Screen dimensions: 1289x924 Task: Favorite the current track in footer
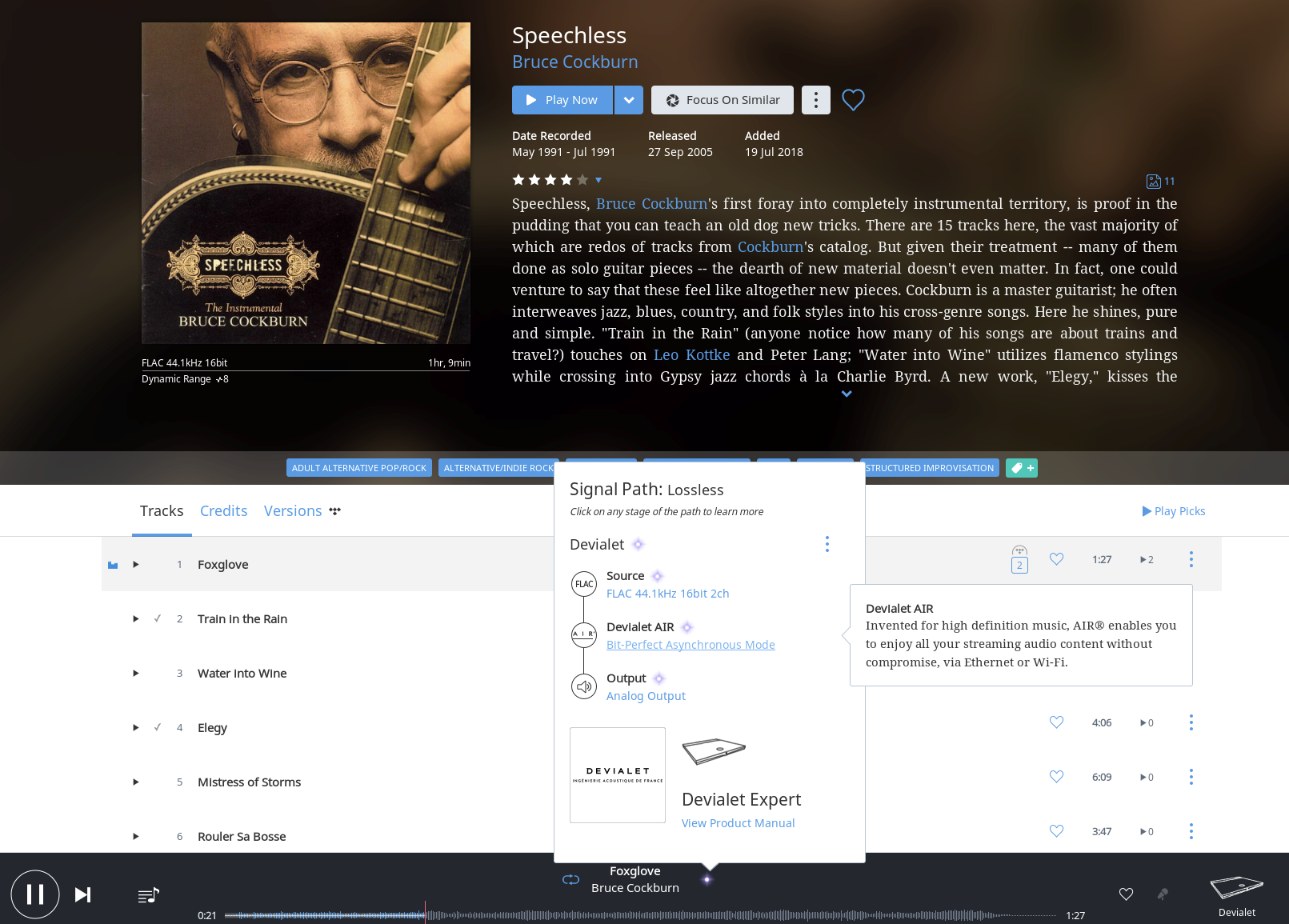pos(1126,894)
